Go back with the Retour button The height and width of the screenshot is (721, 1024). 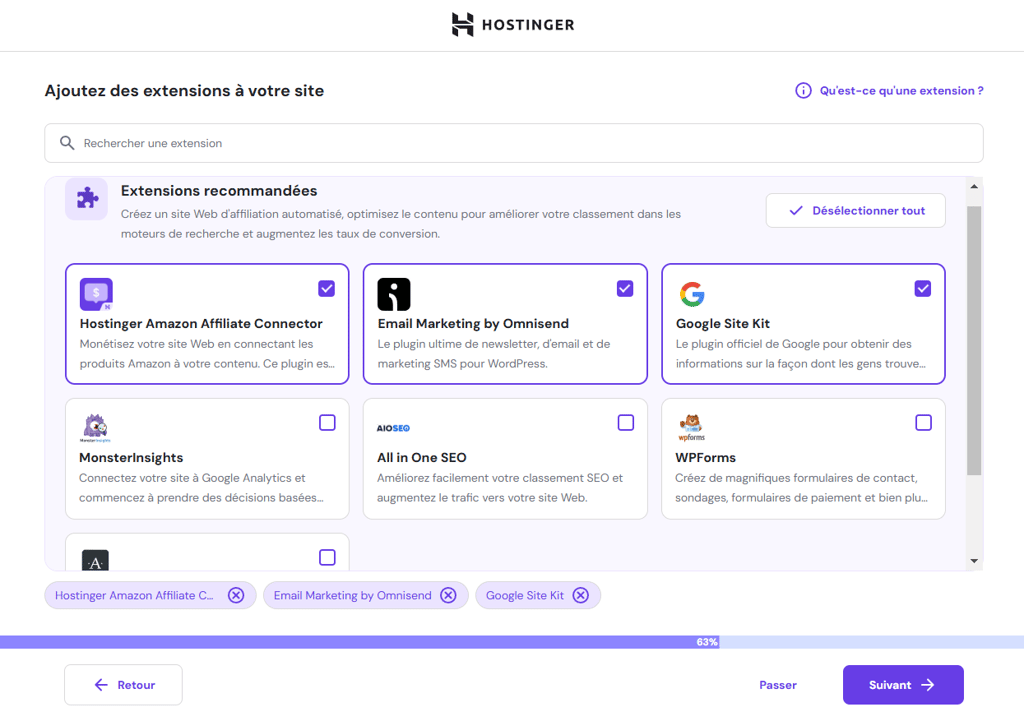(123, 685)
